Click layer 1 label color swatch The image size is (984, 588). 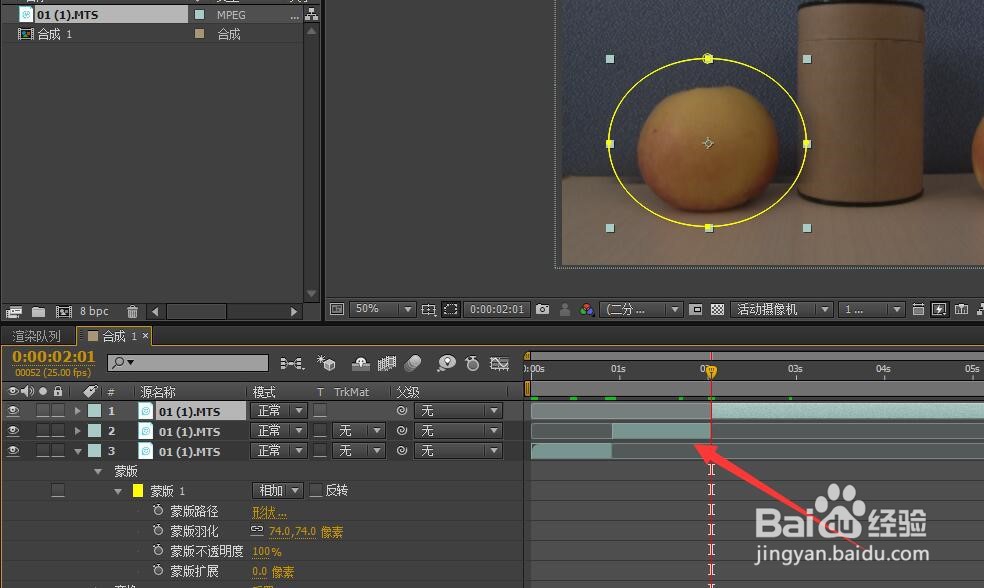pyautogui.click(x=94, y=411)
